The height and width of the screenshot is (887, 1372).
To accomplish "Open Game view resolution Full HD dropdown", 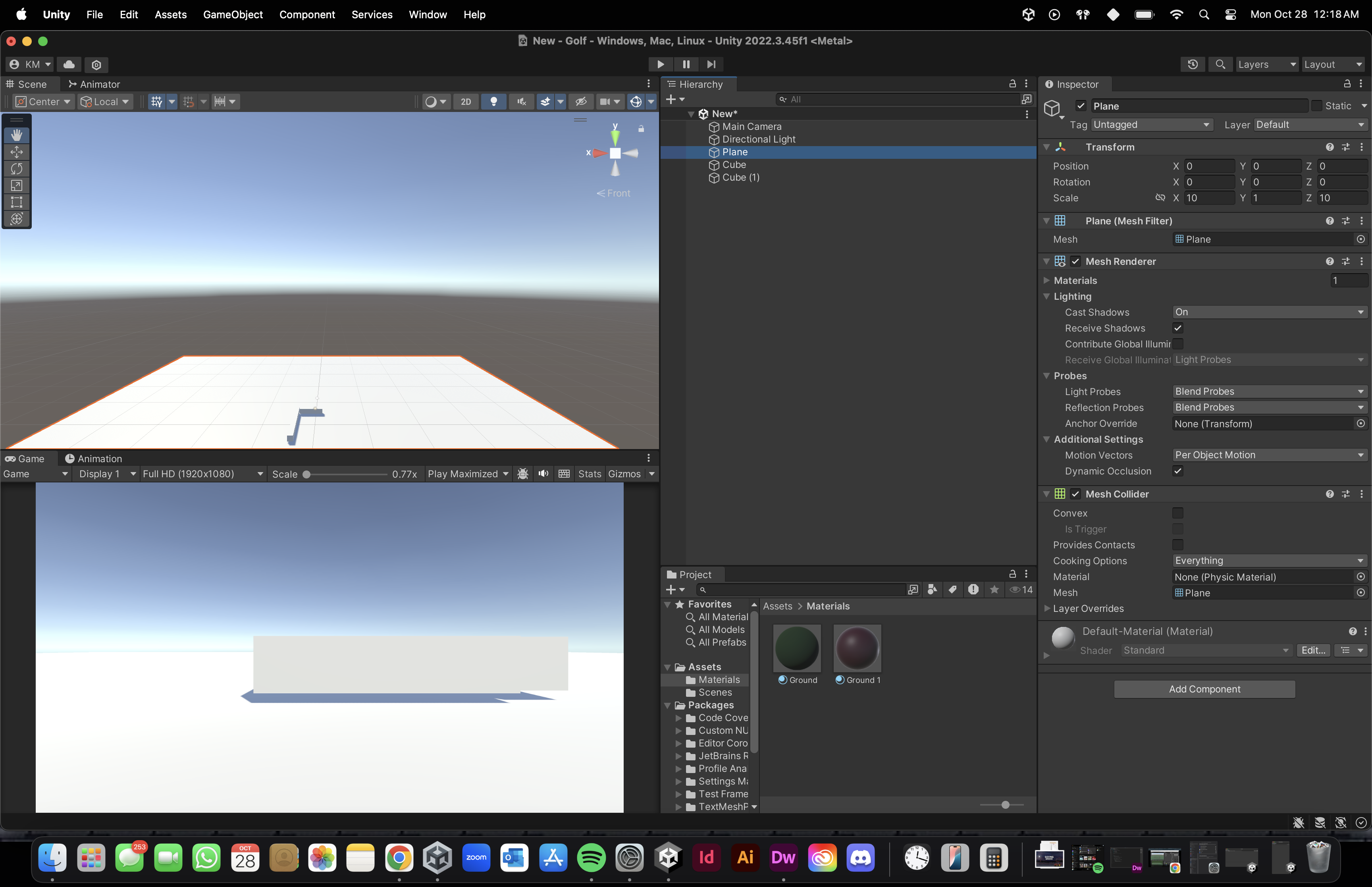I will (202, 473).
